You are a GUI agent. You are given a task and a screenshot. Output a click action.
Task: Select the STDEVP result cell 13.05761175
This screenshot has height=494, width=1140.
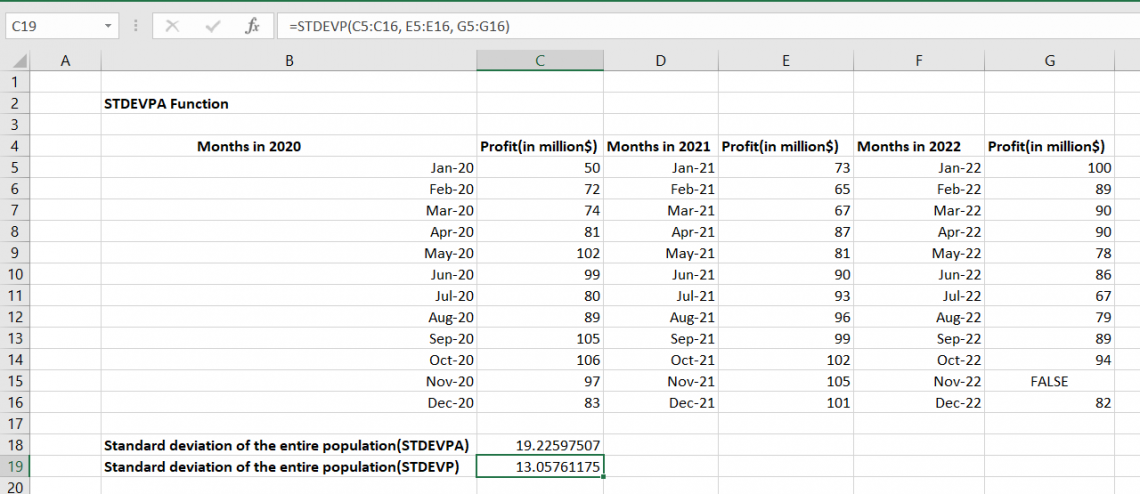(540, 467)
